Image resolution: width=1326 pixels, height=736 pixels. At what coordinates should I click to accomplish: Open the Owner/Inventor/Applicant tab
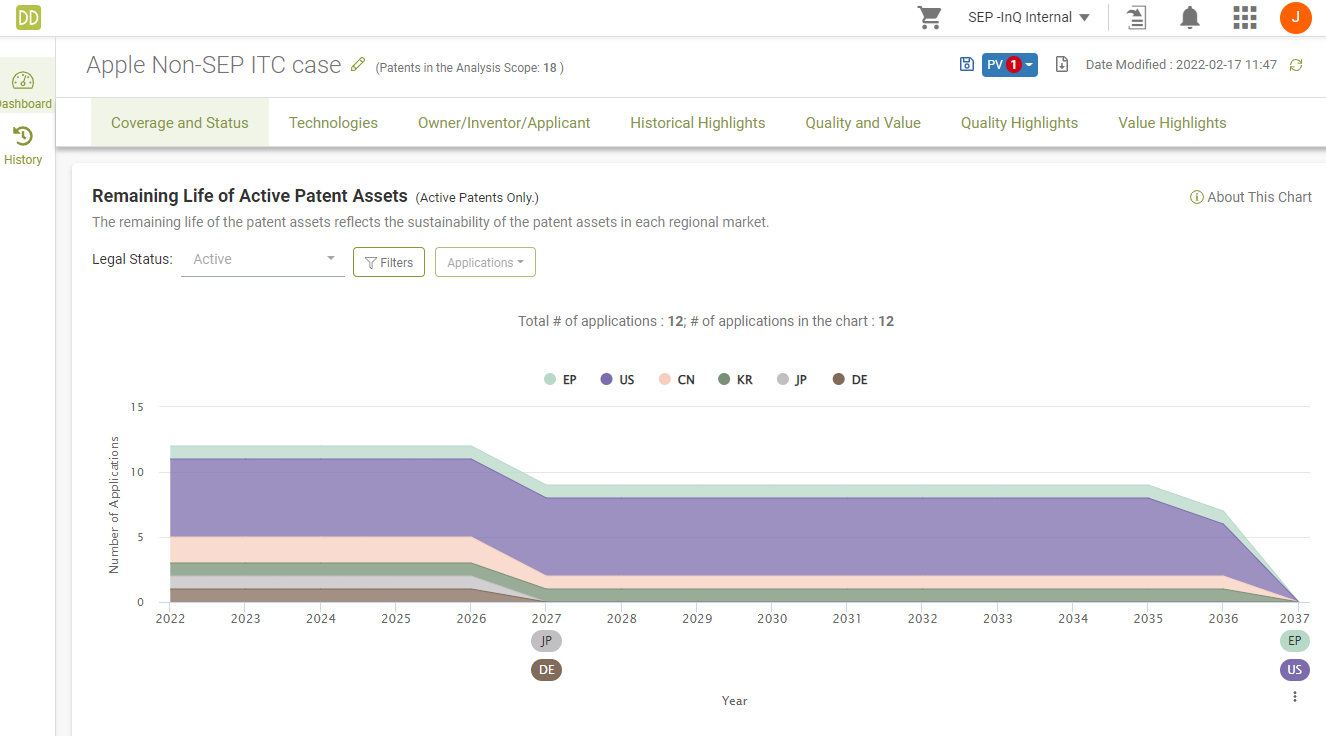point(504,123)
